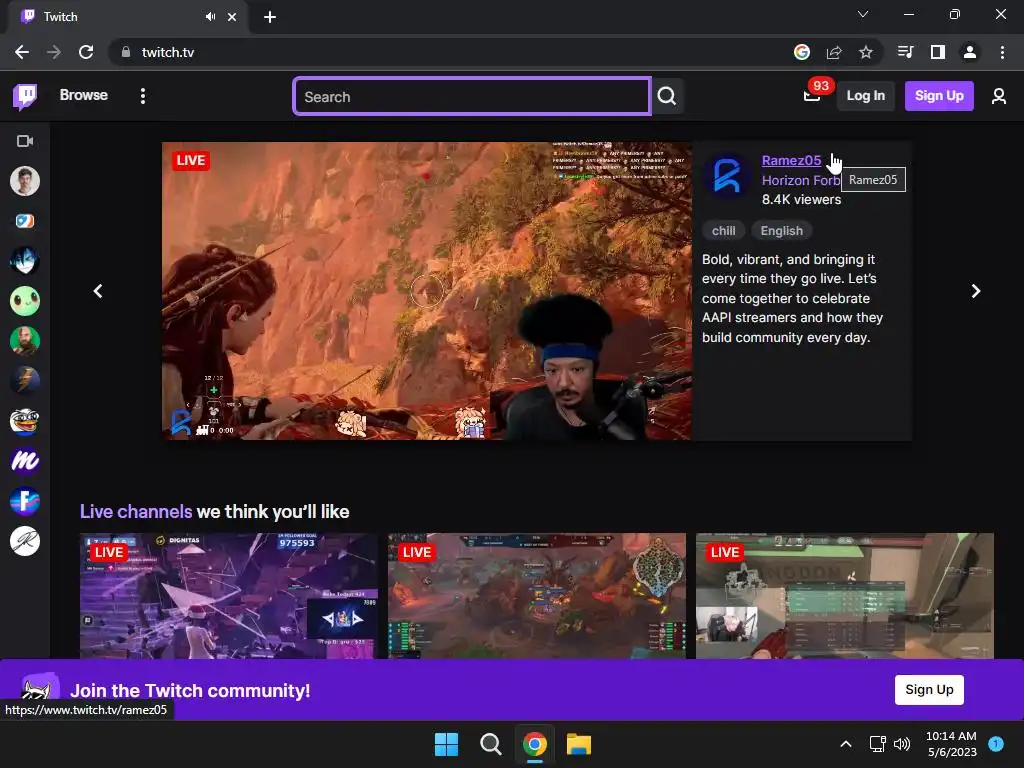Click the Log In button
Viewport: 1024px width, 768px height.
point(865,96)
